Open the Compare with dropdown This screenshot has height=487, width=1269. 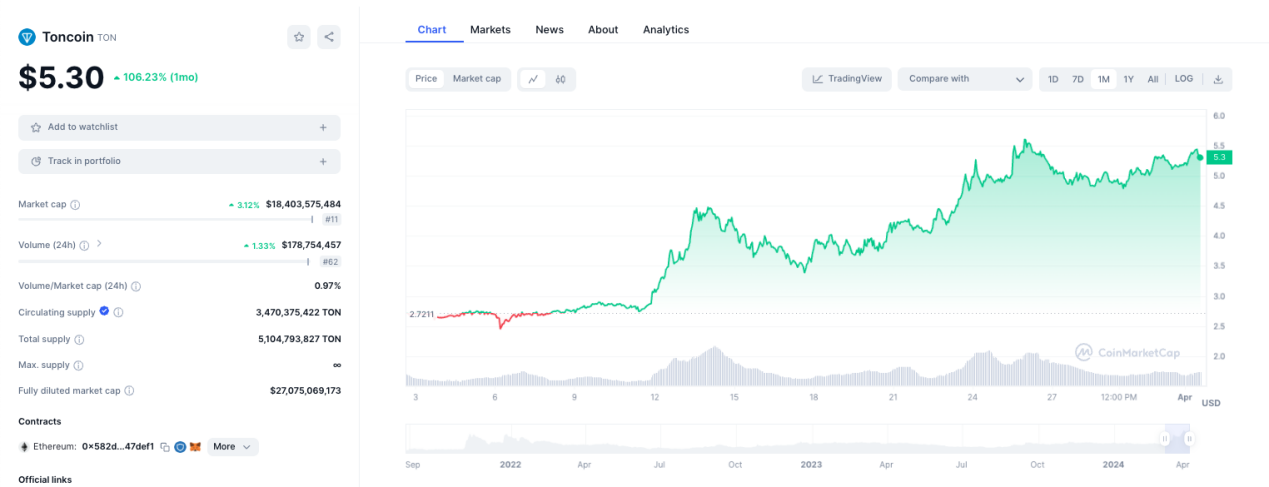[x=966, y=79]
